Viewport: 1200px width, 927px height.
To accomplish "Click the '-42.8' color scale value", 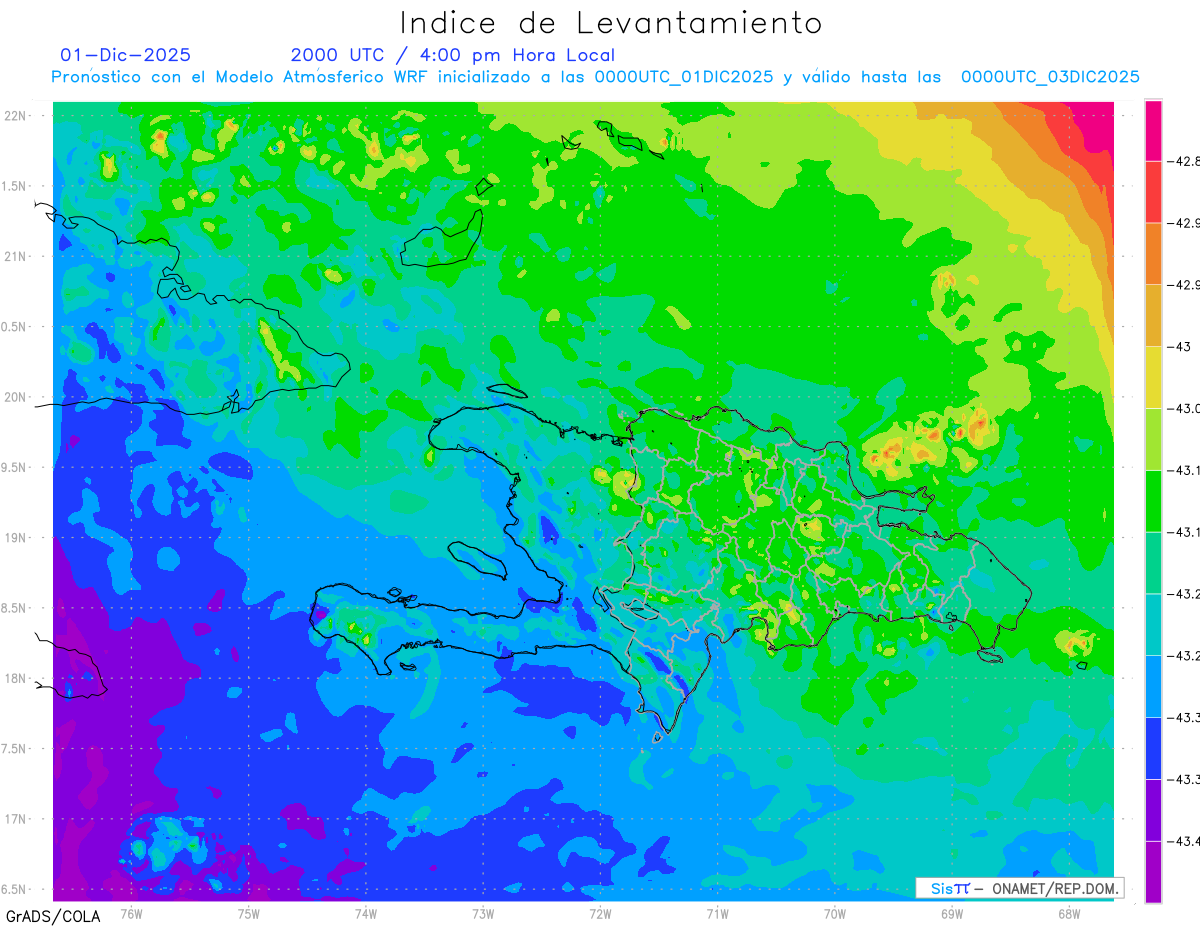I will click(1183, 161).
